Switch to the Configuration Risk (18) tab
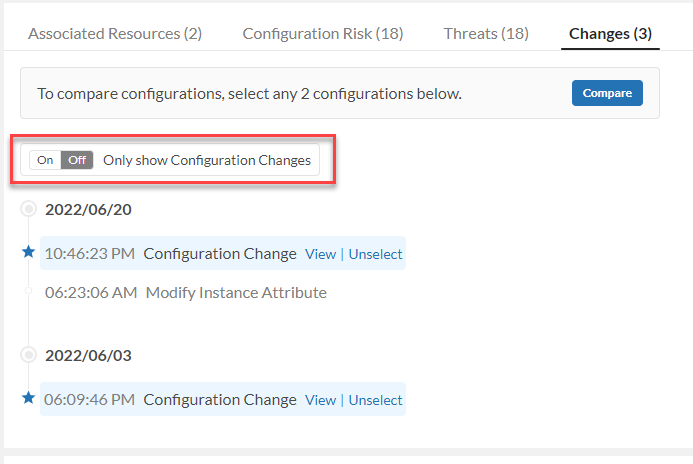Image resolution: width=693 pixels, height=464 pixels. (323, 34)
